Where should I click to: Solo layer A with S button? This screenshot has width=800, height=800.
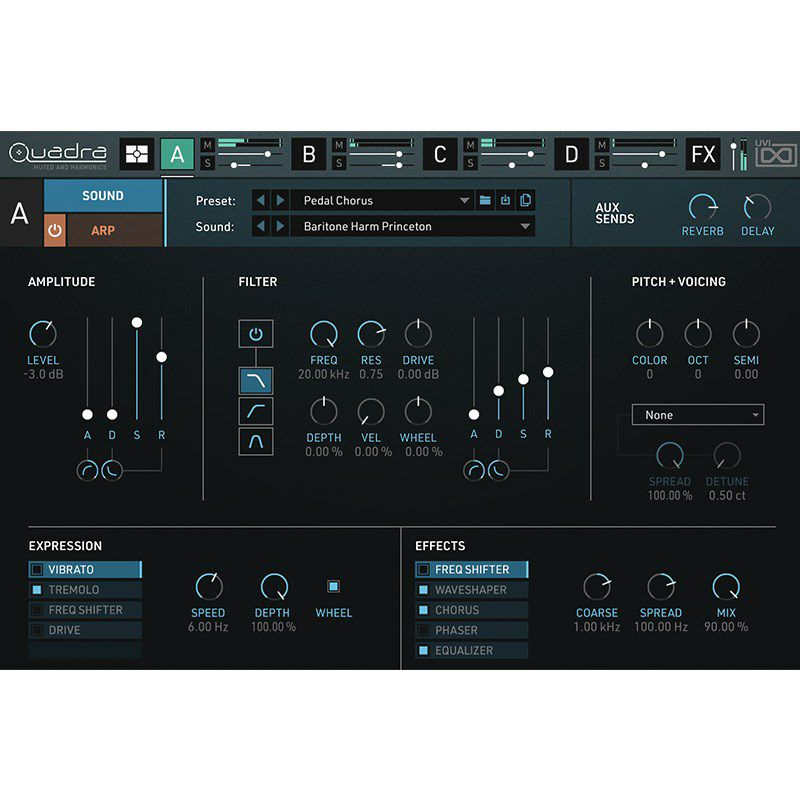207,163
